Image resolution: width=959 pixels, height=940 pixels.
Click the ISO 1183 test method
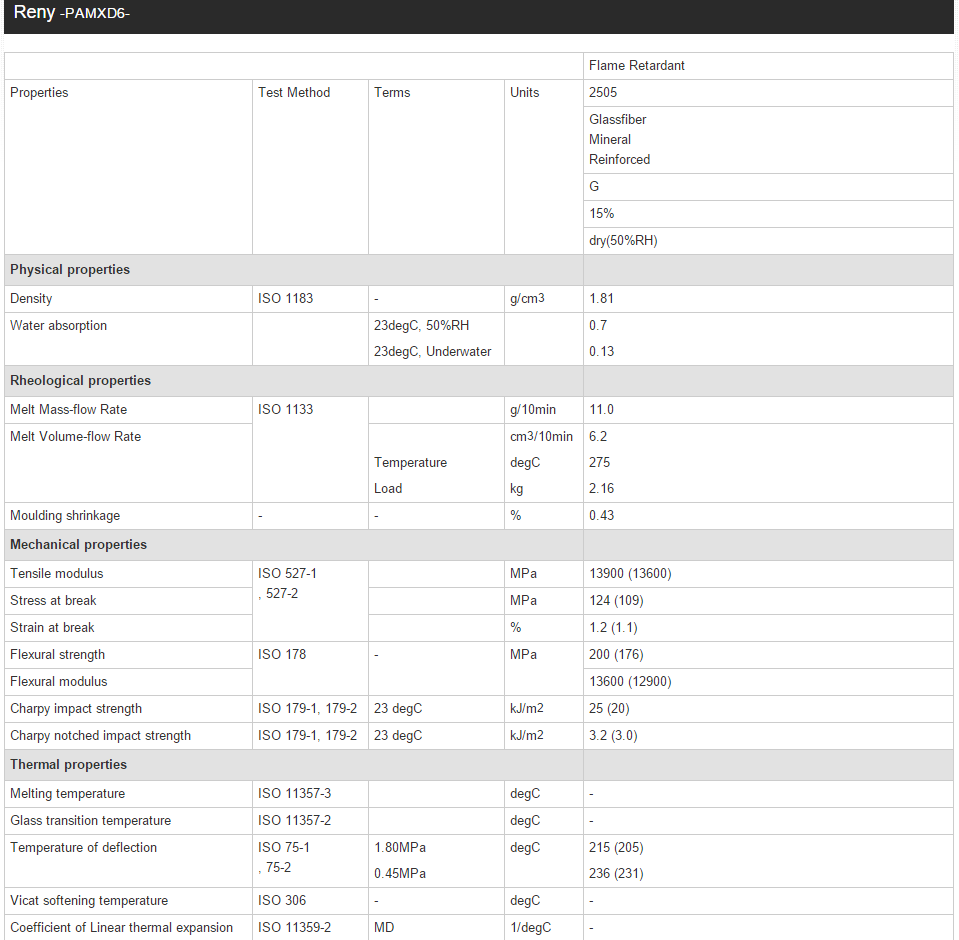click(x=285, y=298)
